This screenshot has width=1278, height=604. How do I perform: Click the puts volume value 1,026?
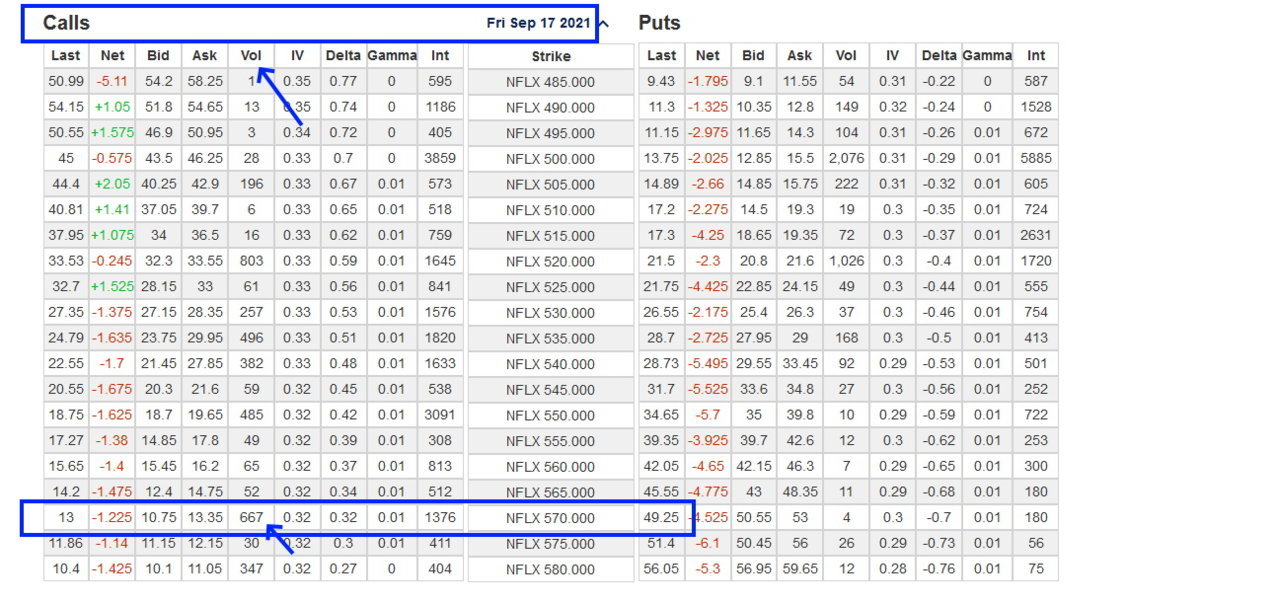846,261
